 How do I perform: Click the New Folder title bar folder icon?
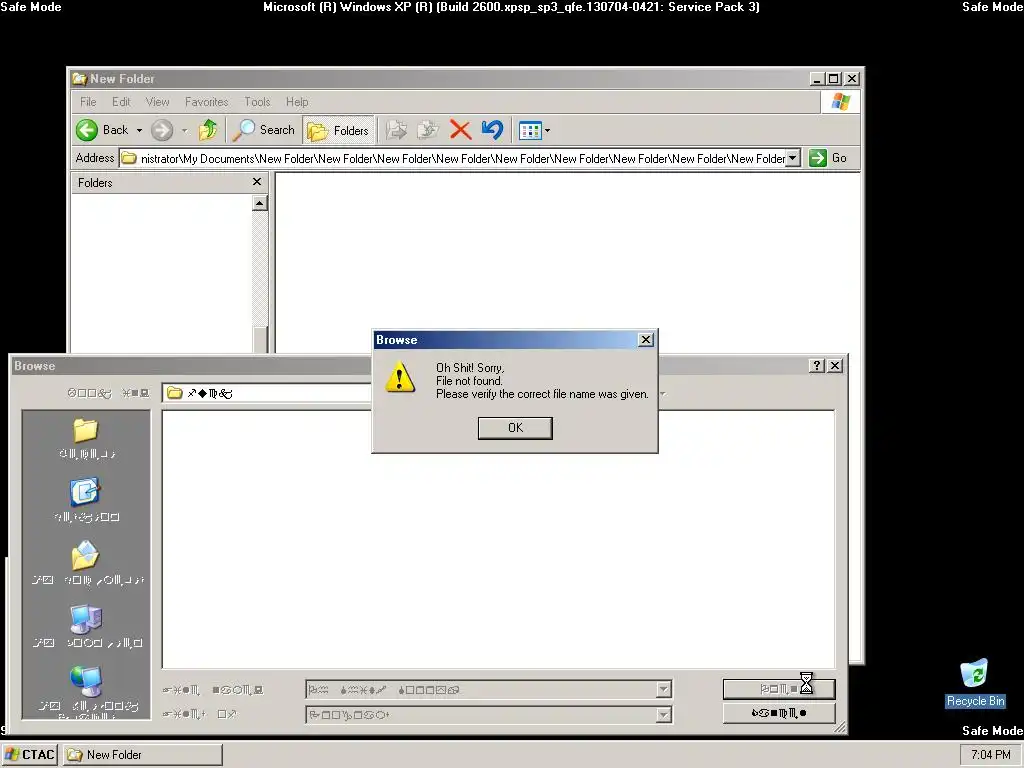80,79
